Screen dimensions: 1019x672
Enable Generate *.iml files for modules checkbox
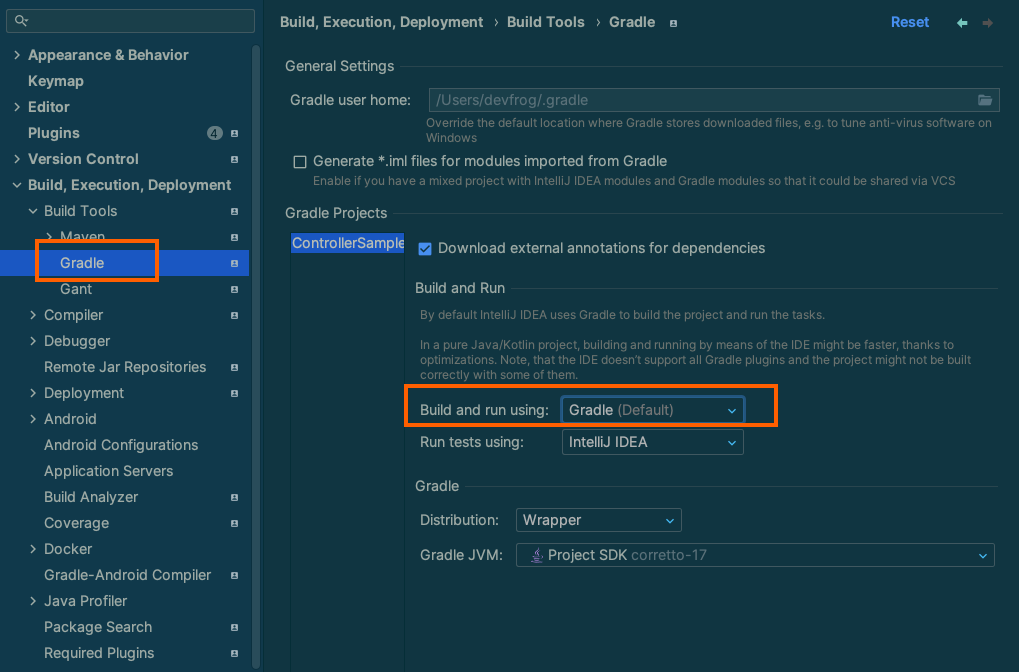coord(300,162)
